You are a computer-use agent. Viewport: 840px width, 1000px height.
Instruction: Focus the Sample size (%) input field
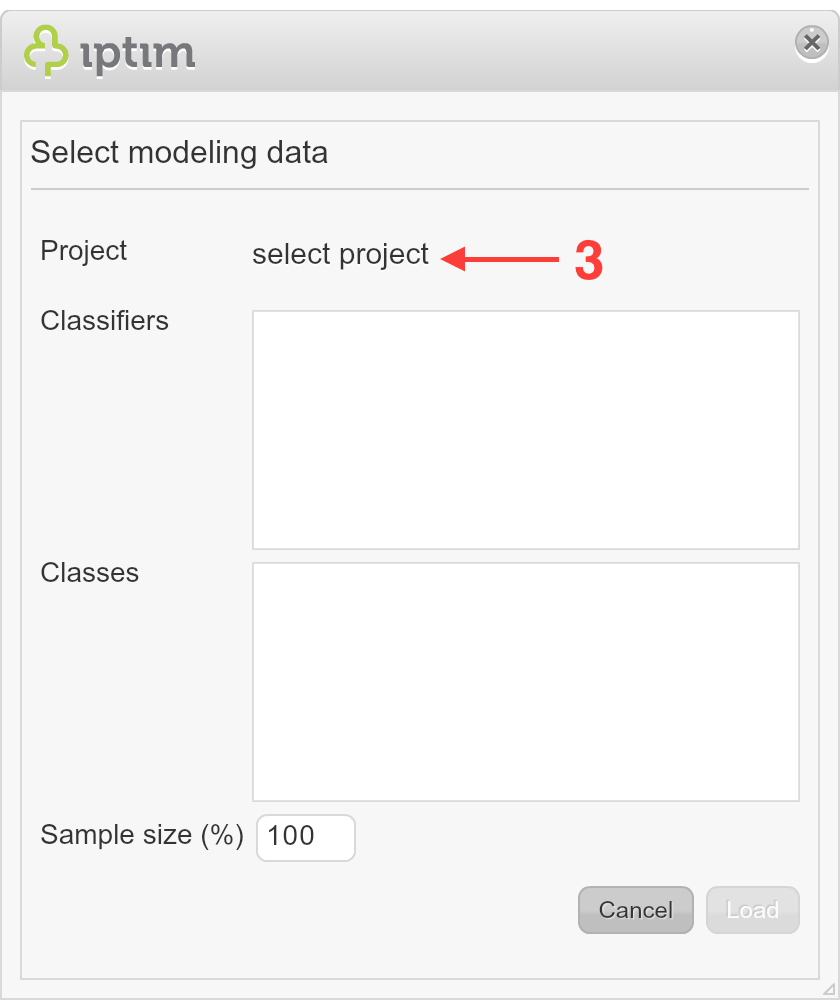pyautogui.click(x=306, y=837)
